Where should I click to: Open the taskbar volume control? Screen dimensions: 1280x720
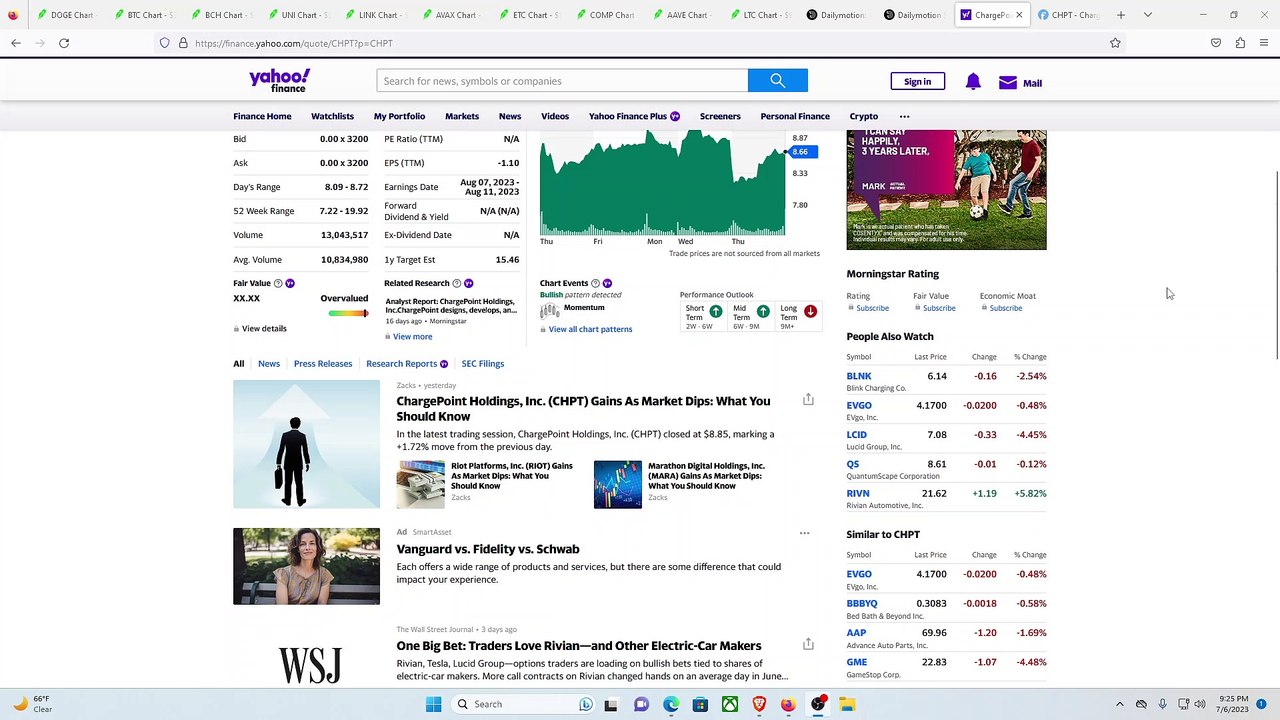[1200, 704]
